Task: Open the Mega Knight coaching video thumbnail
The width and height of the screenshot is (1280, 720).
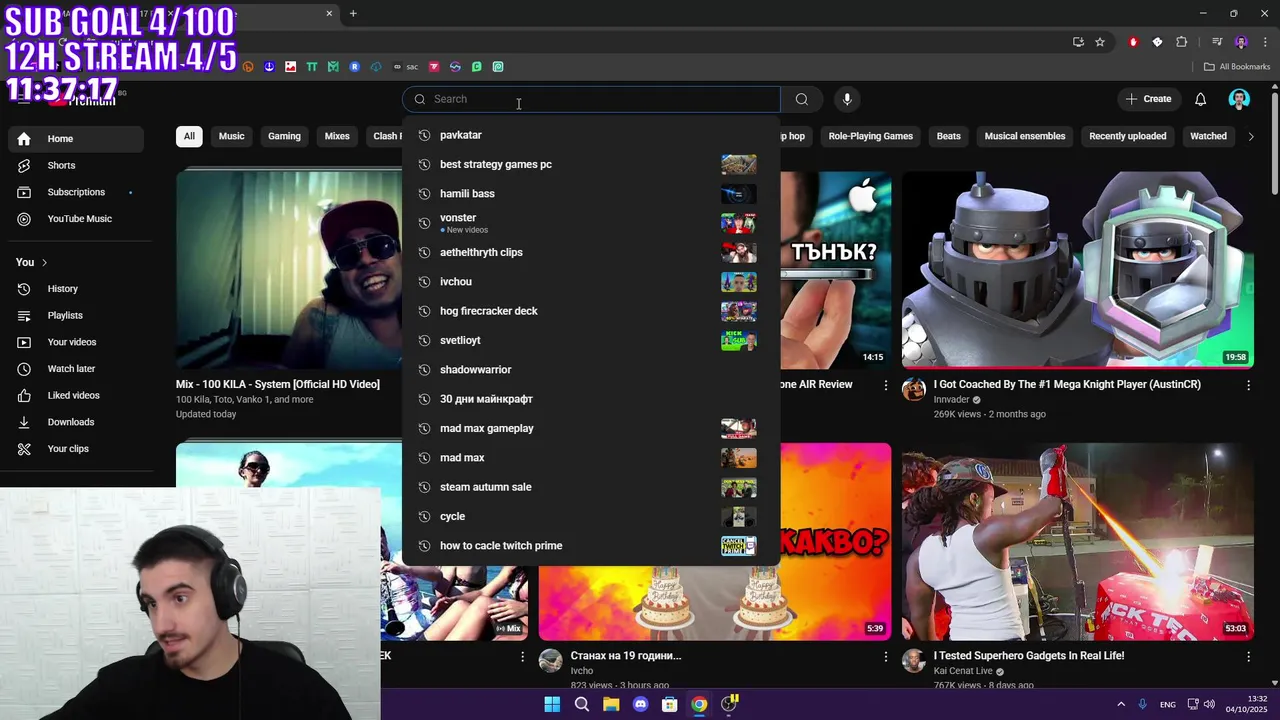Action: [1077, 269]
